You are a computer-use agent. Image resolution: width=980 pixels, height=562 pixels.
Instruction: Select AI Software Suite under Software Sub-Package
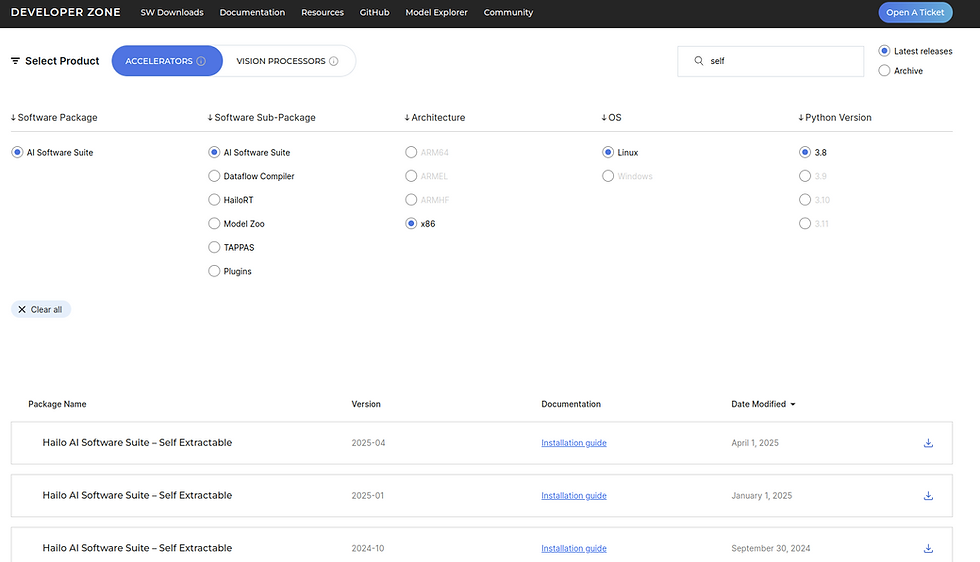214,153
